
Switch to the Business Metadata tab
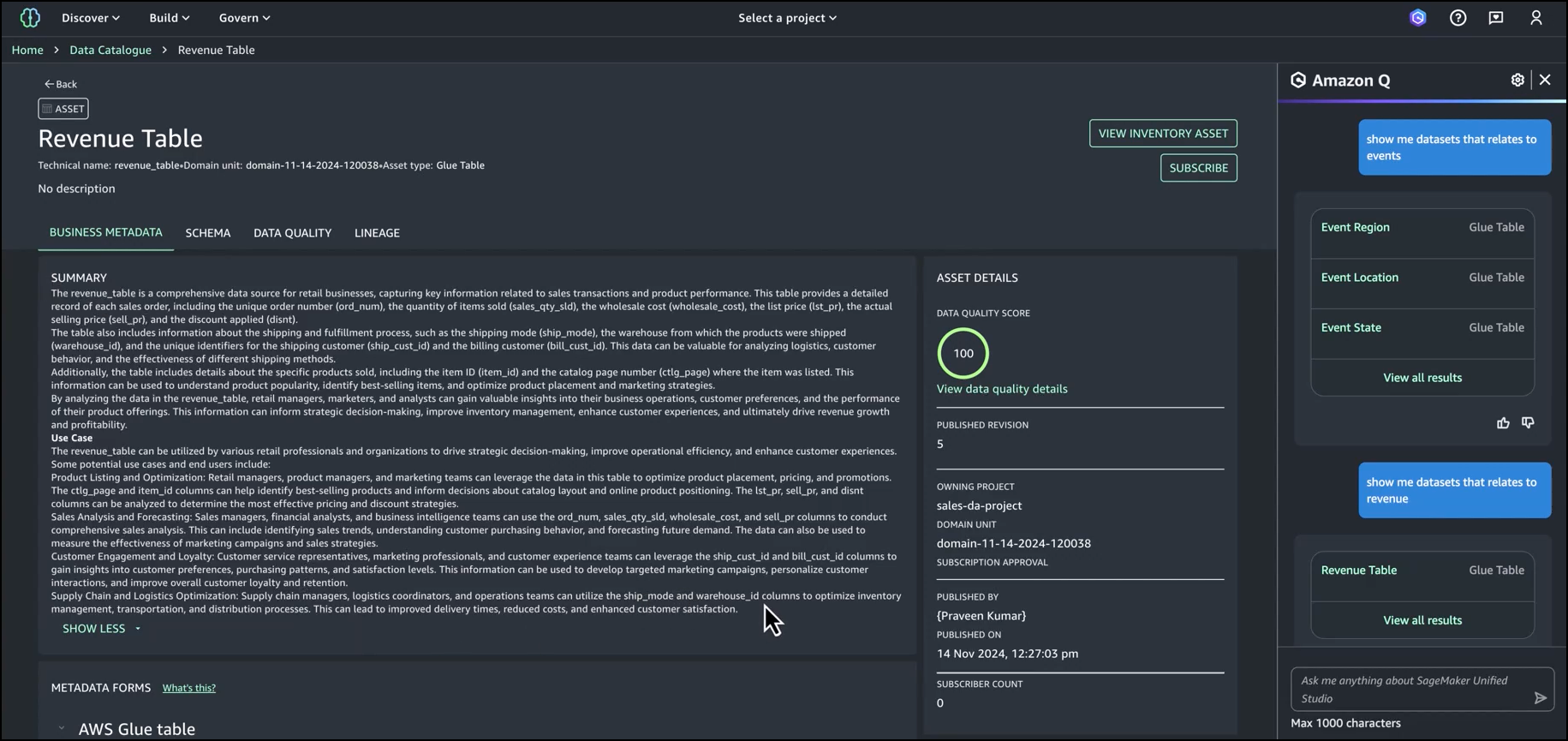[106, 233]
